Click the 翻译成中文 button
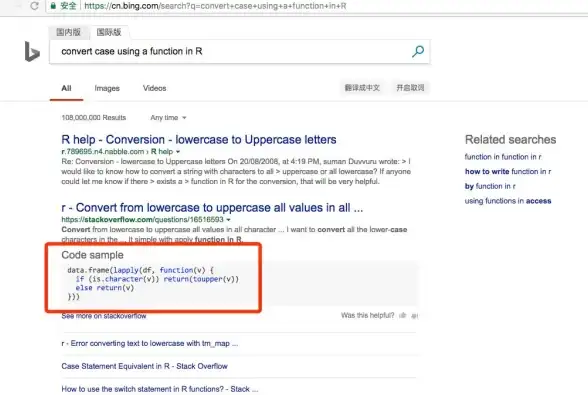 [362, 88]
